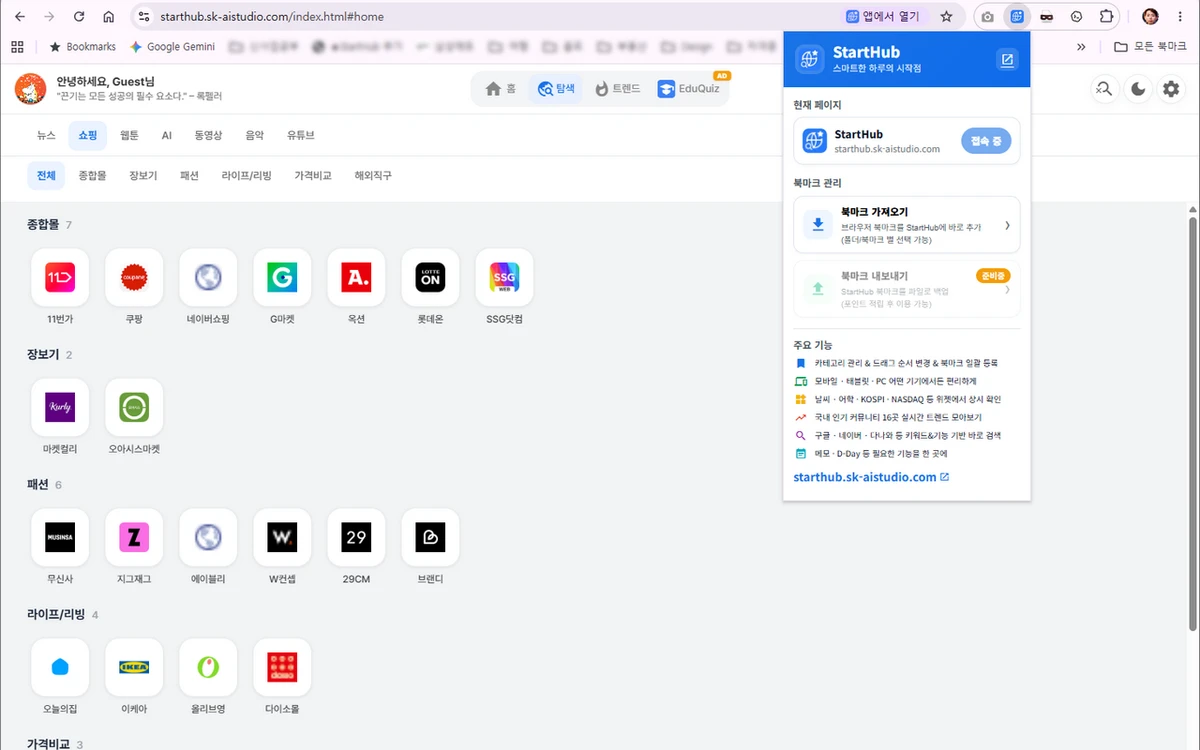The width and height of the screenshot is (1200, 750).
Task: Open the 에이블리 shortcut icon
Action: pos(208,537)
